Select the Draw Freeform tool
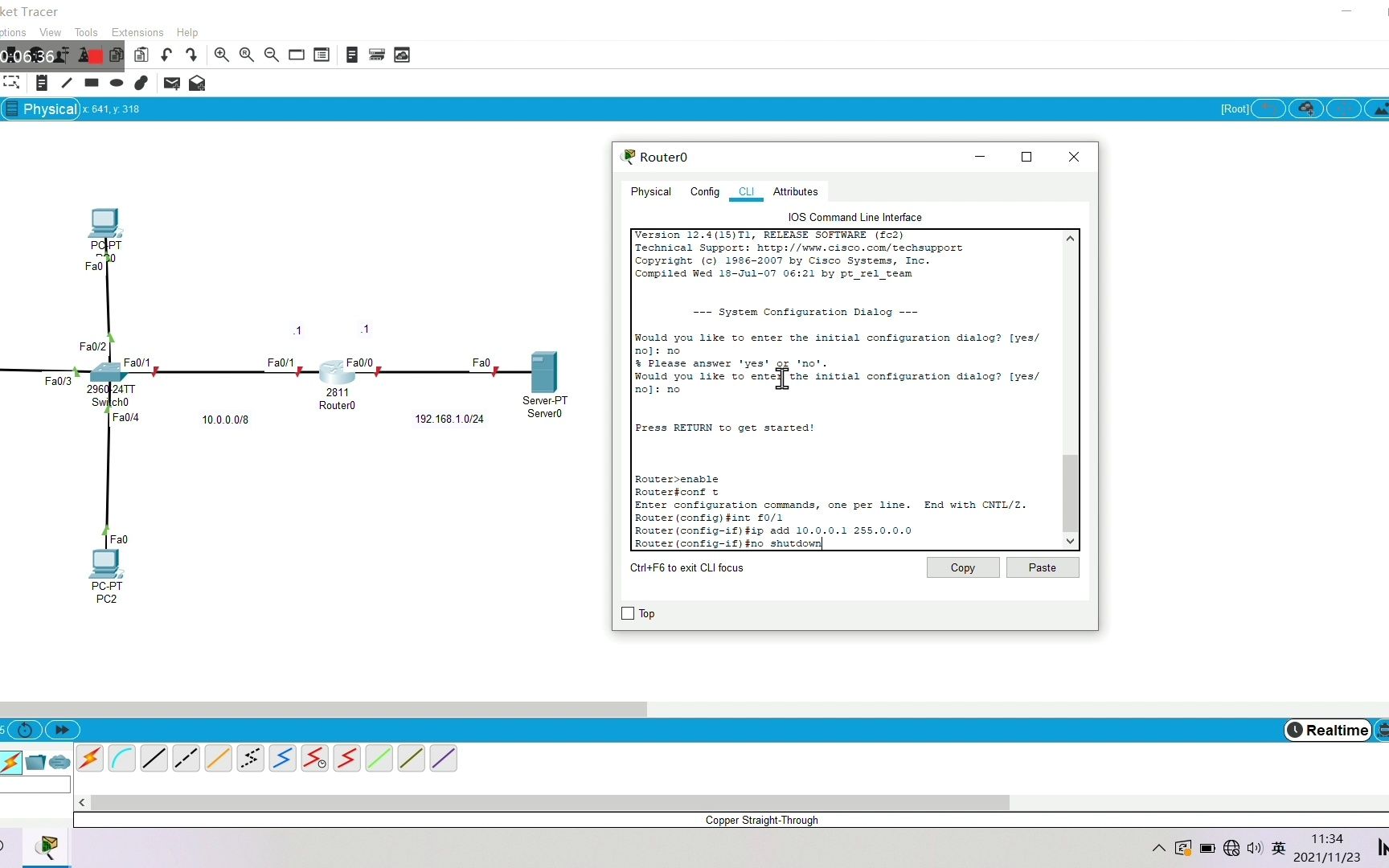1389x868 pixels. tap(141, 83)
